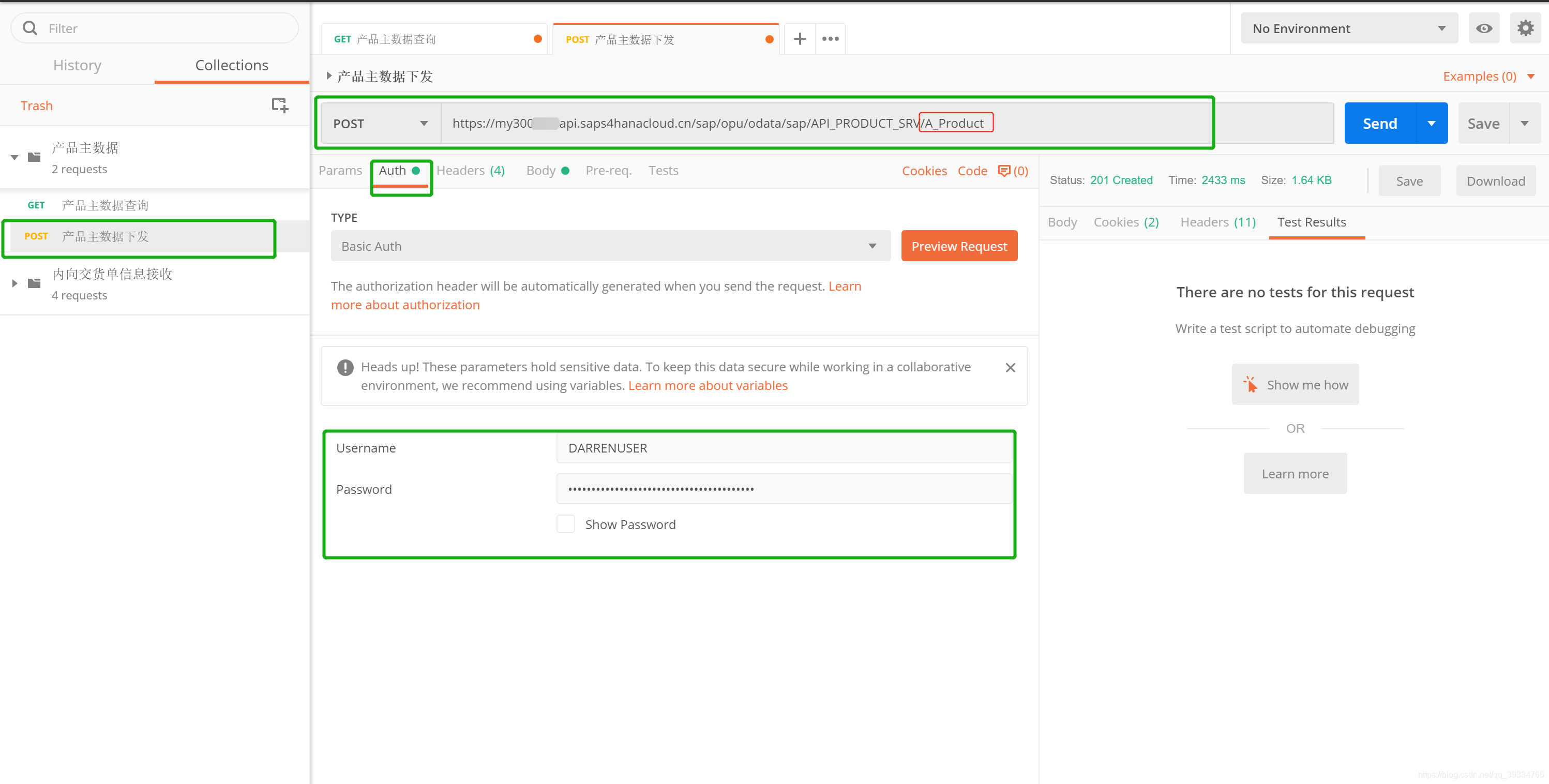
Task: Click the request URL field
Action: [x=887, y=123]
